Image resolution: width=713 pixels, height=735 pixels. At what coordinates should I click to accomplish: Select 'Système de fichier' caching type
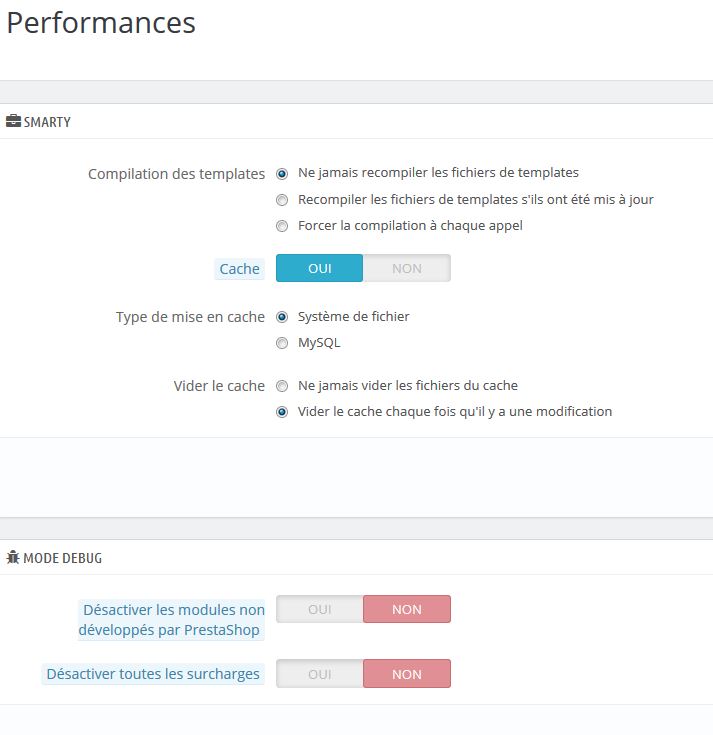coord(282,317)
